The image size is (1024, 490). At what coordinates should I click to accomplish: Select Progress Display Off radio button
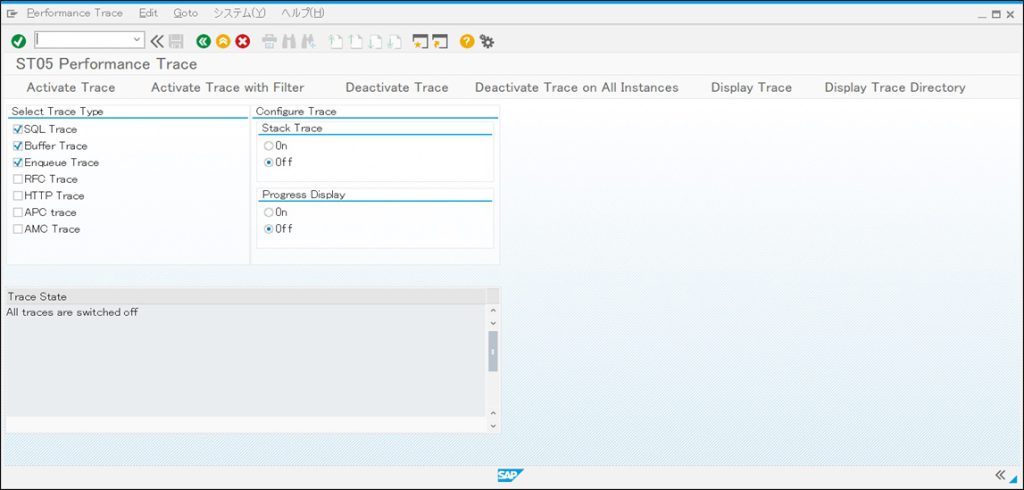268,229
